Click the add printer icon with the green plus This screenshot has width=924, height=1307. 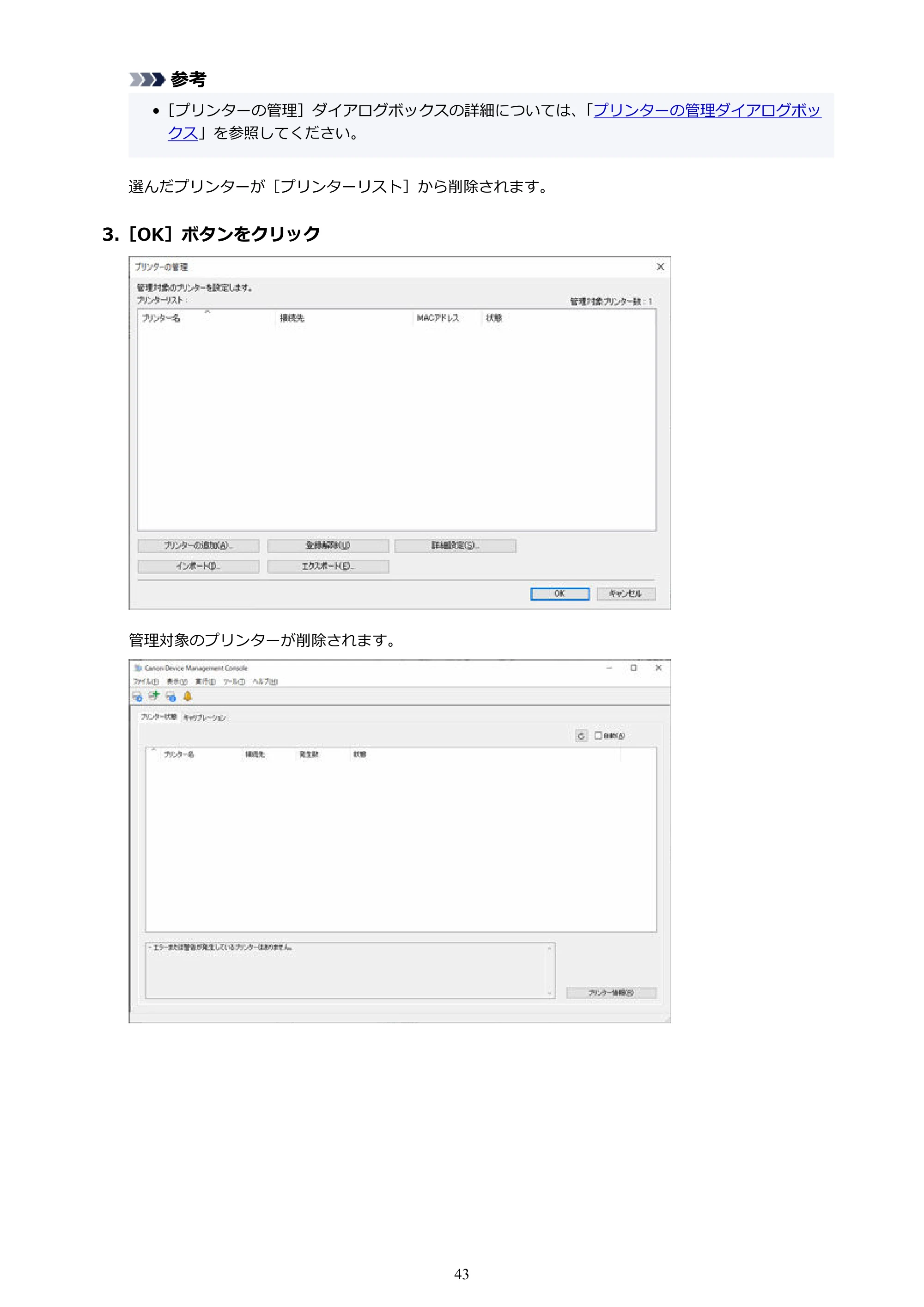[x=154, y=696]
